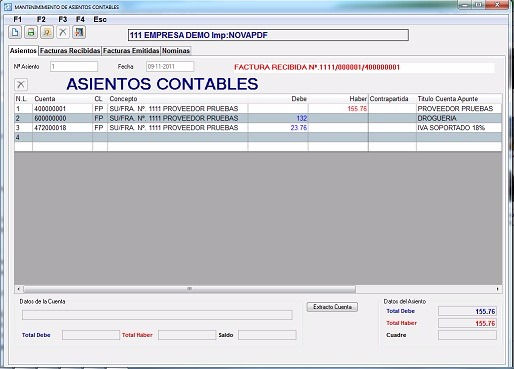514x369 pixels.
Task: Close the Mantenimiento de Asientos window
Action: click(497, 5)
